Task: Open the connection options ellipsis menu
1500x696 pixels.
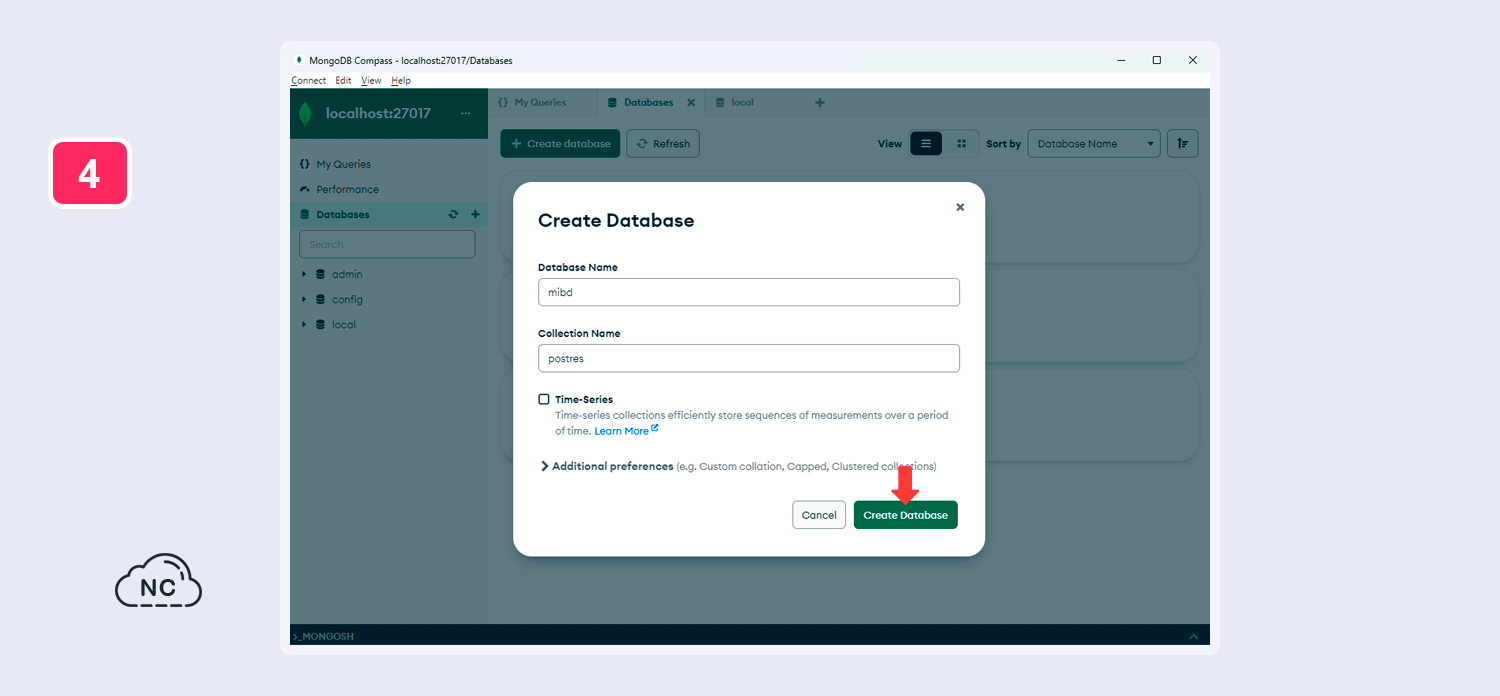Action: (465, 114)
